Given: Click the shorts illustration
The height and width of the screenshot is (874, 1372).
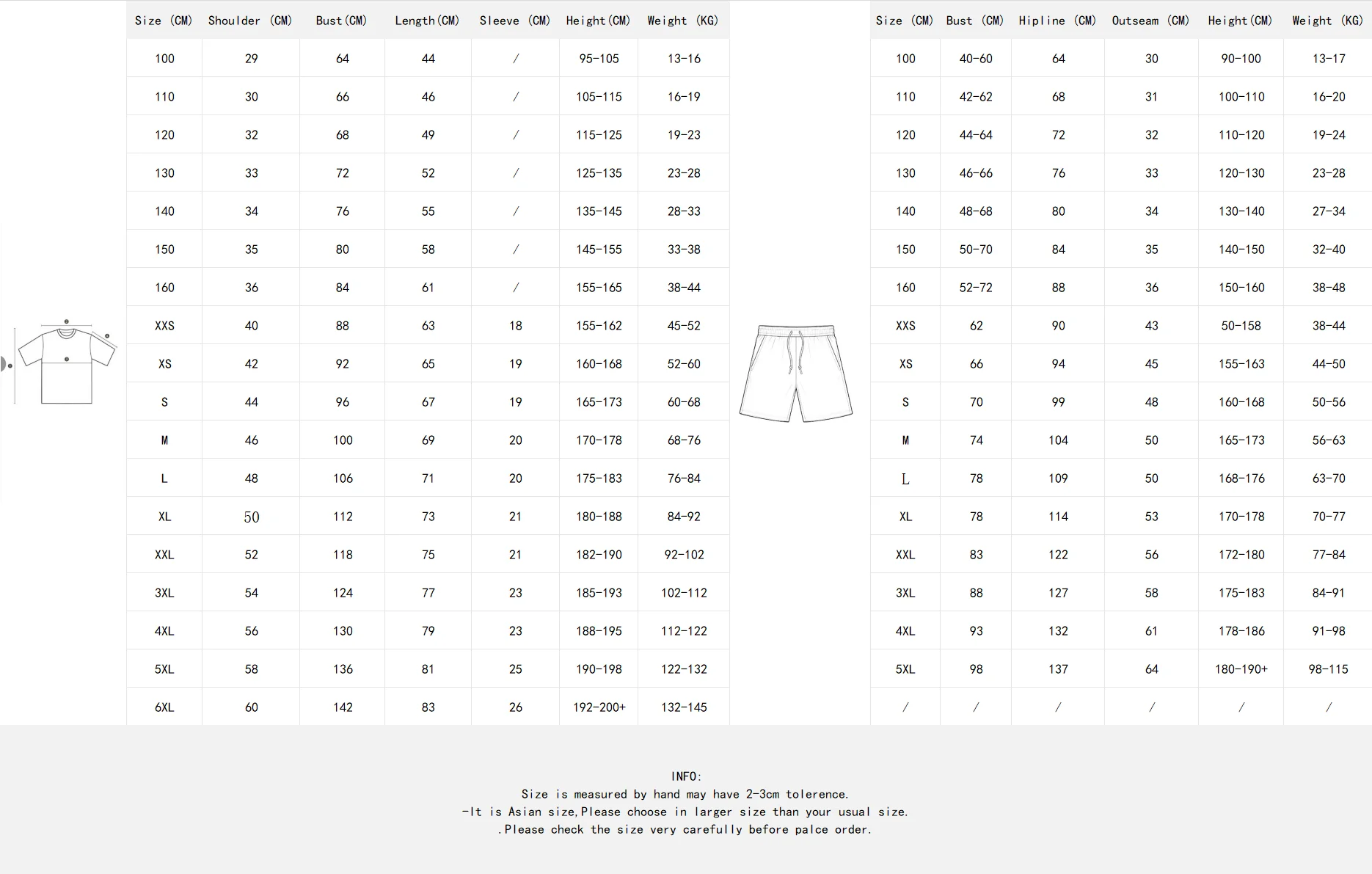Looking at the screenshot, I should 796,374.
